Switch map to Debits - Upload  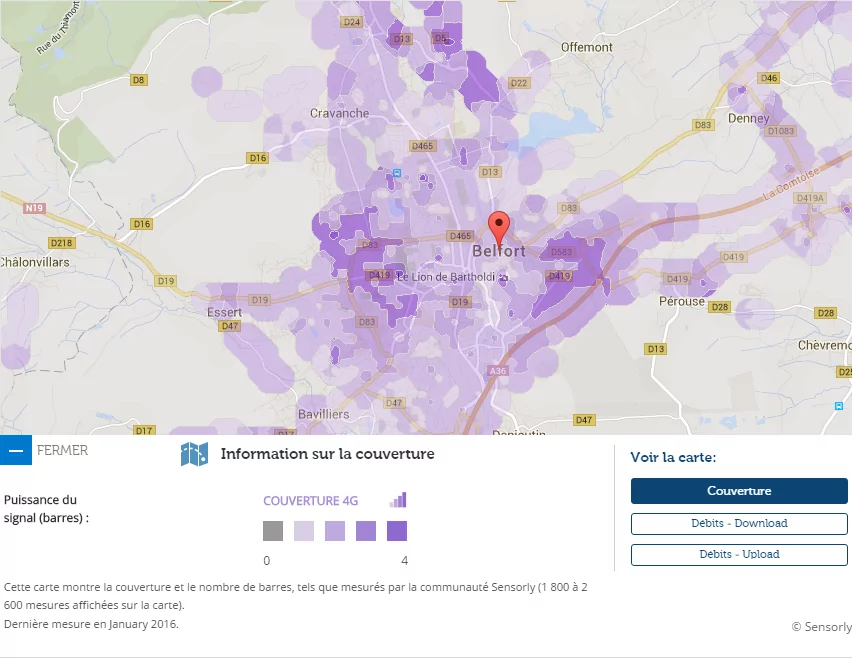739,554
